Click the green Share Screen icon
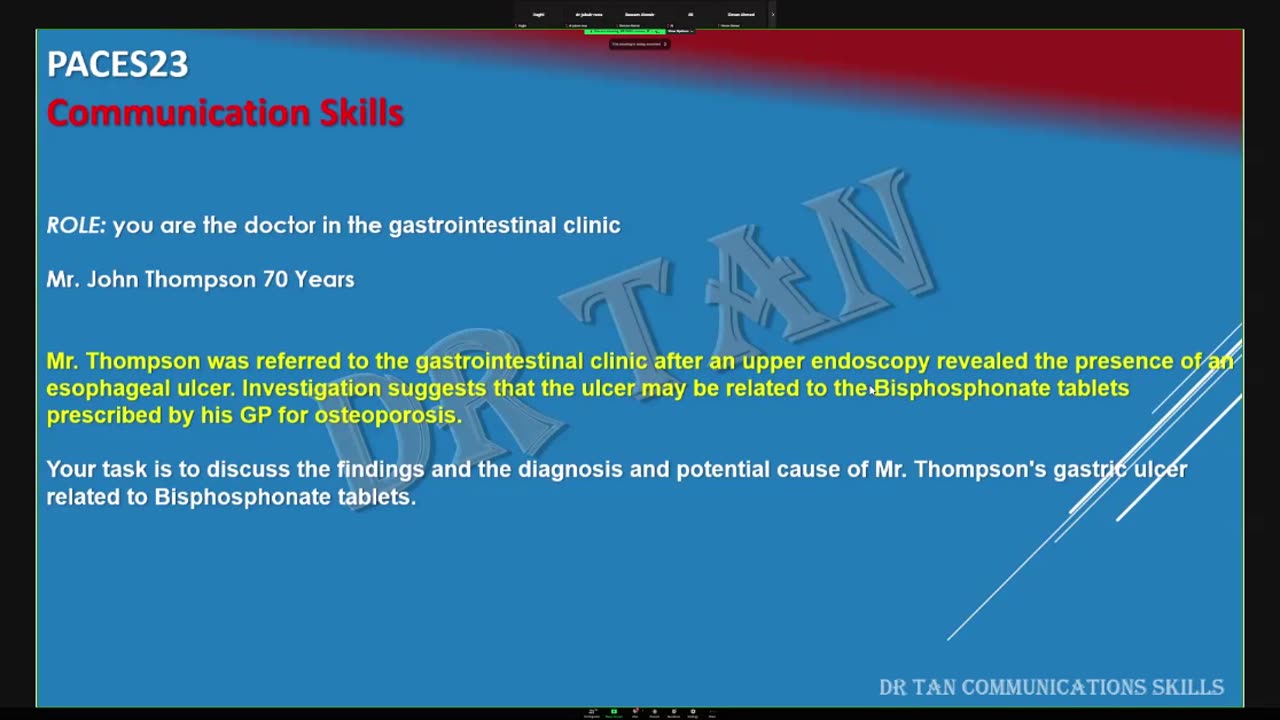1280x720 pixels. pyautogui.click(x=614, y=711)
